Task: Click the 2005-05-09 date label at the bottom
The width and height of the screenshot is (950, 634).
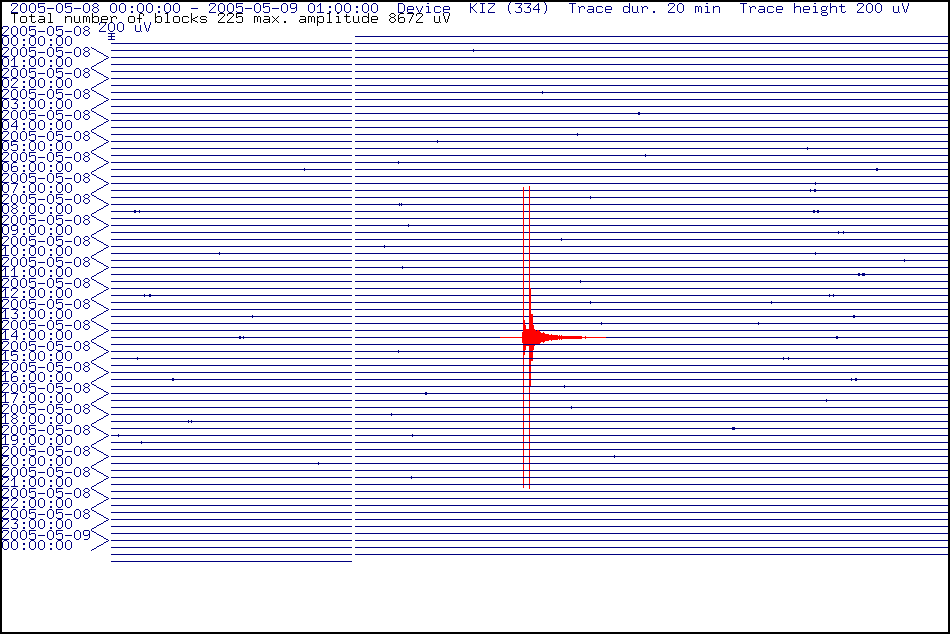Action: (x=46, y=534)
